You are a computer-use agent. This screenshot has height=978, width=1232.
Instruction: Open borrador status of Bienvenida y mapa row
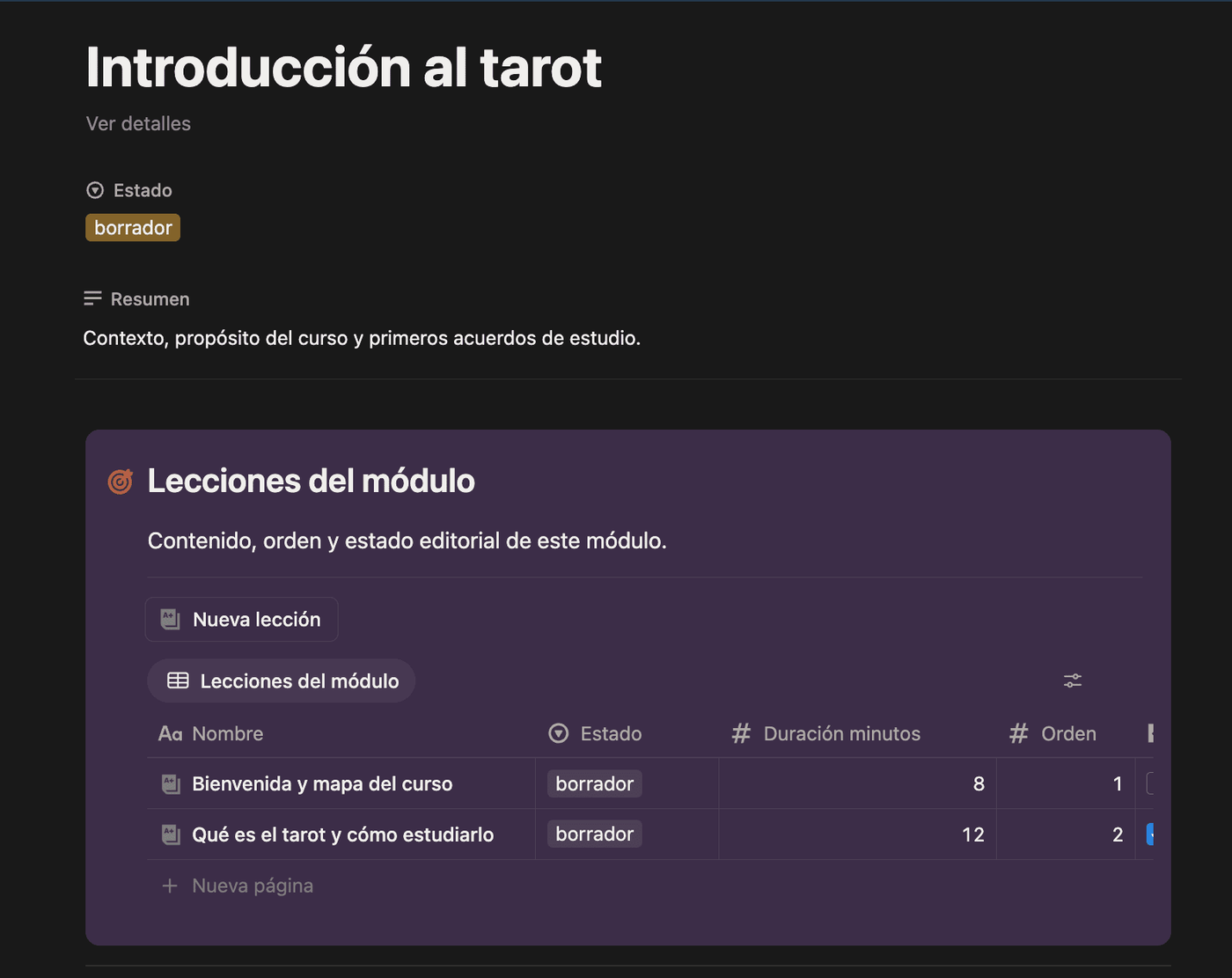pos(594,783)
